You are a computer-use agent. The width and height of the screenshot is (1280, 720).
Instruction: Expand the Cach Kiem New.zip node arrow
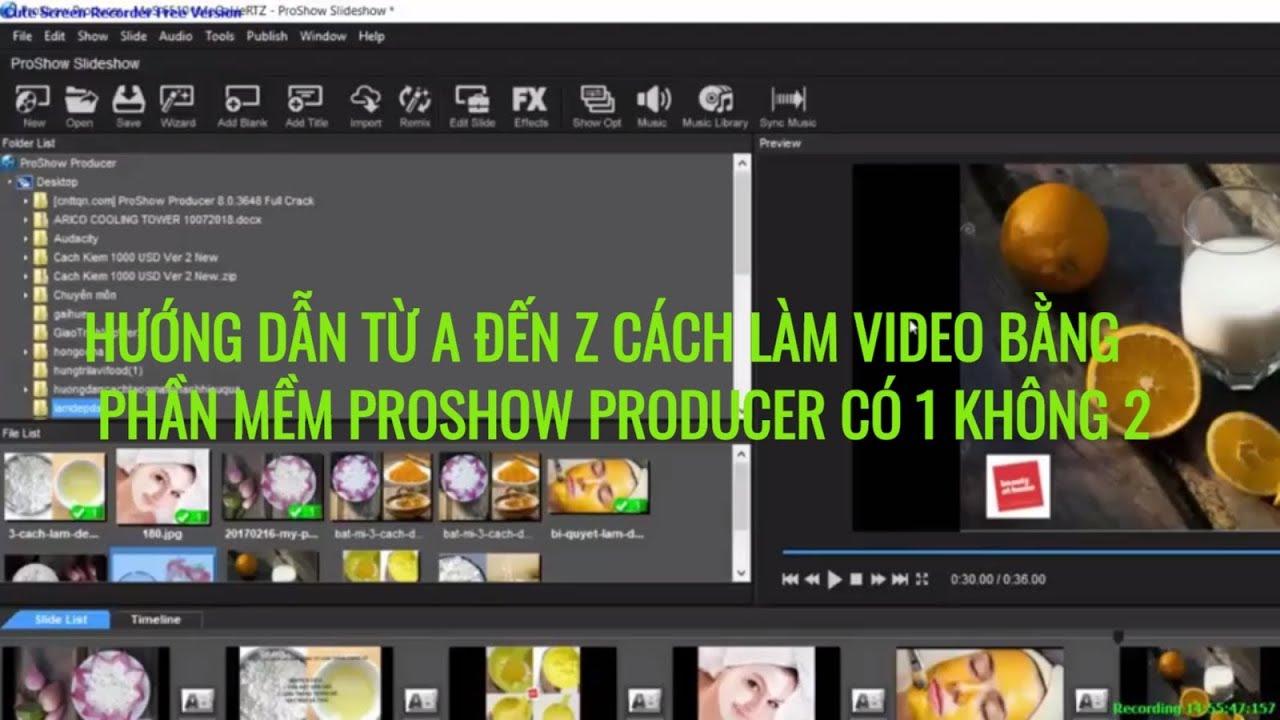point(27,276)
